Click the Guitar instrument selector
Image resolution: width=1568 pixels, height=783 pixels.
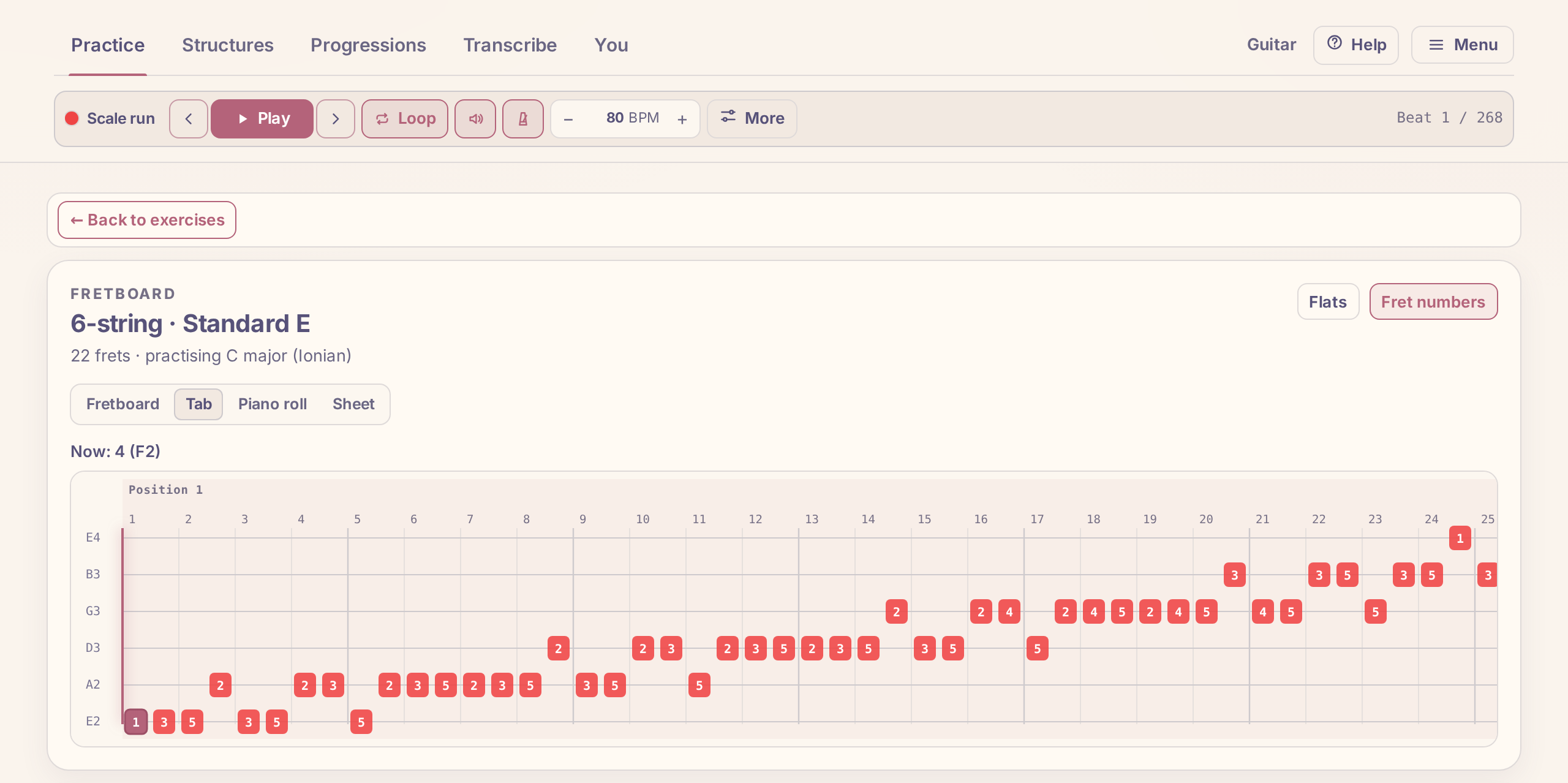1272,45
